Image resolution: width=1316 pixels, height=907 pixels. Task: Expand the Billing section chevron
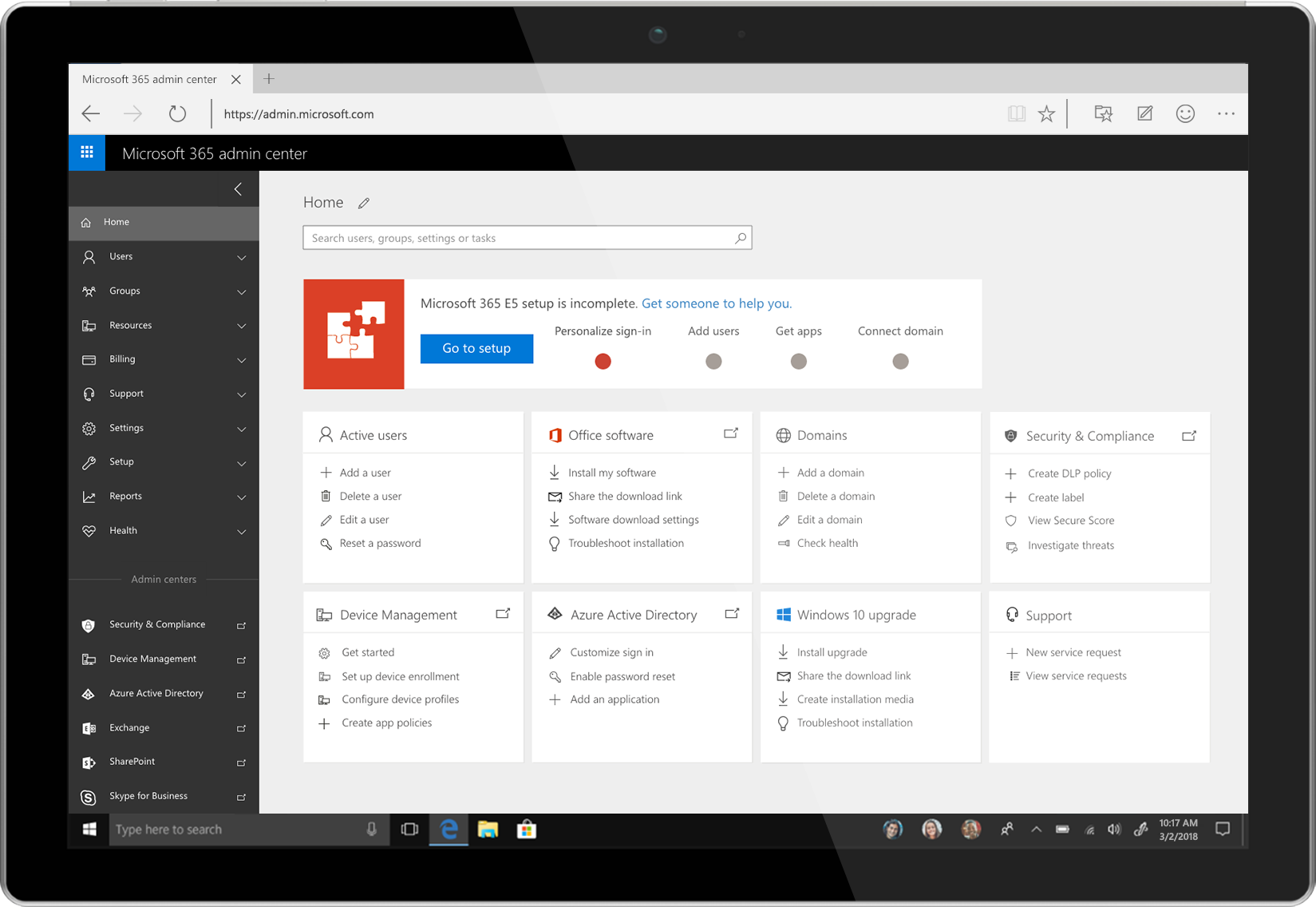pos(241,360)
